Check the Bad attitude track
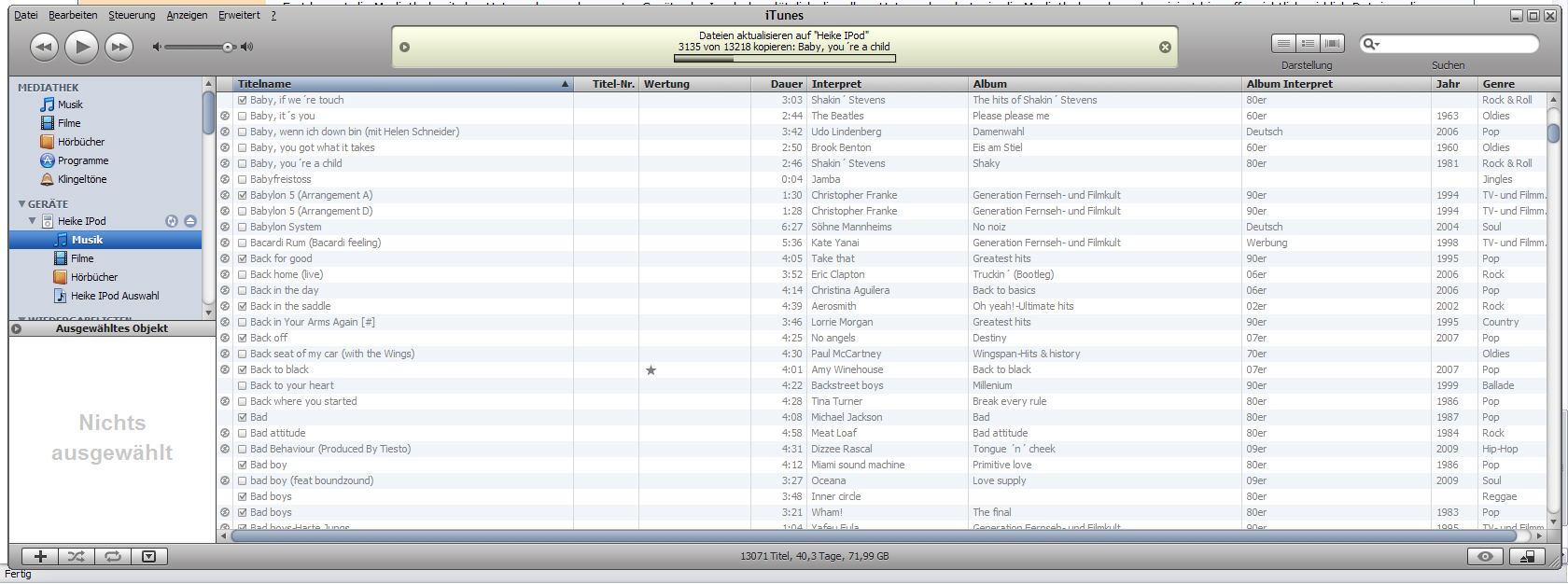1568x584 pixels. [243, 433]
